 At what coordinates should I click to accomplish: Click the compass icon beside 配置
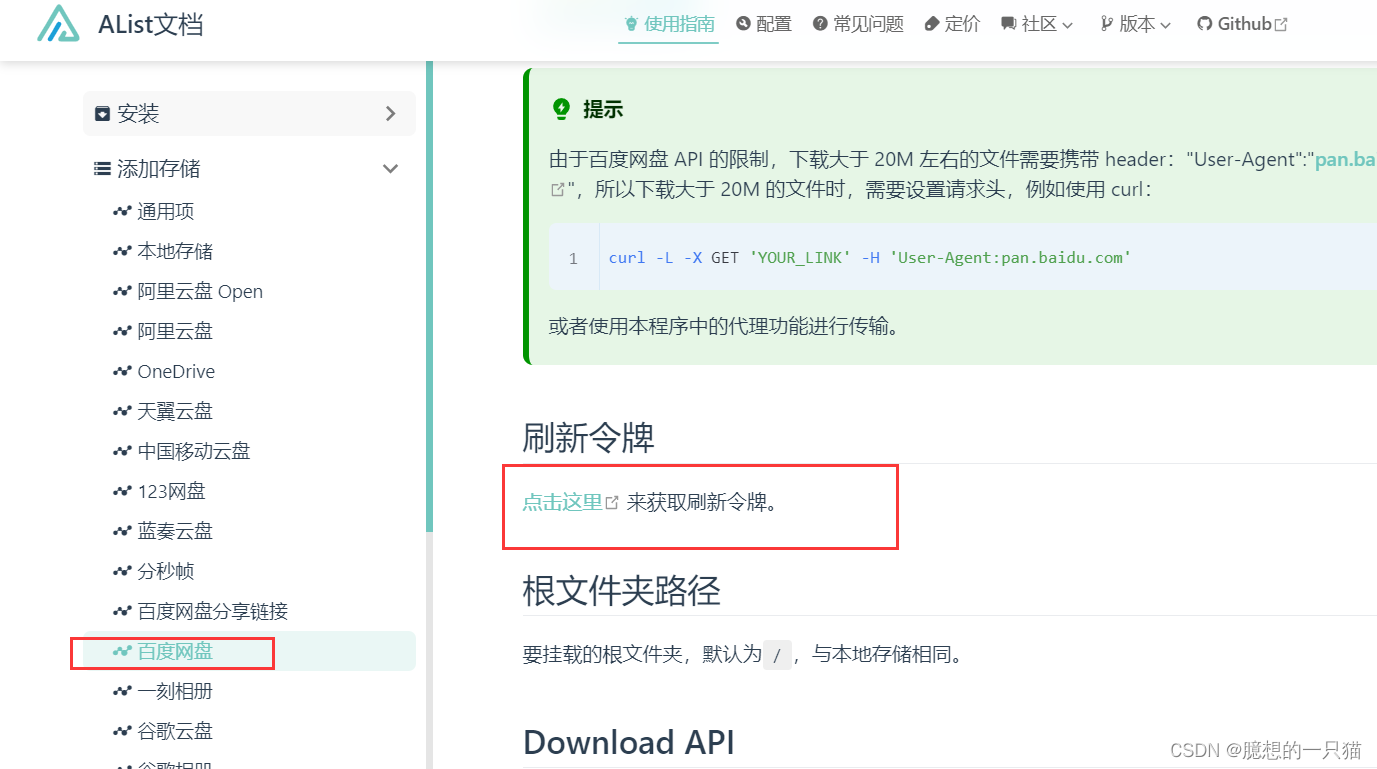[743, 24]
